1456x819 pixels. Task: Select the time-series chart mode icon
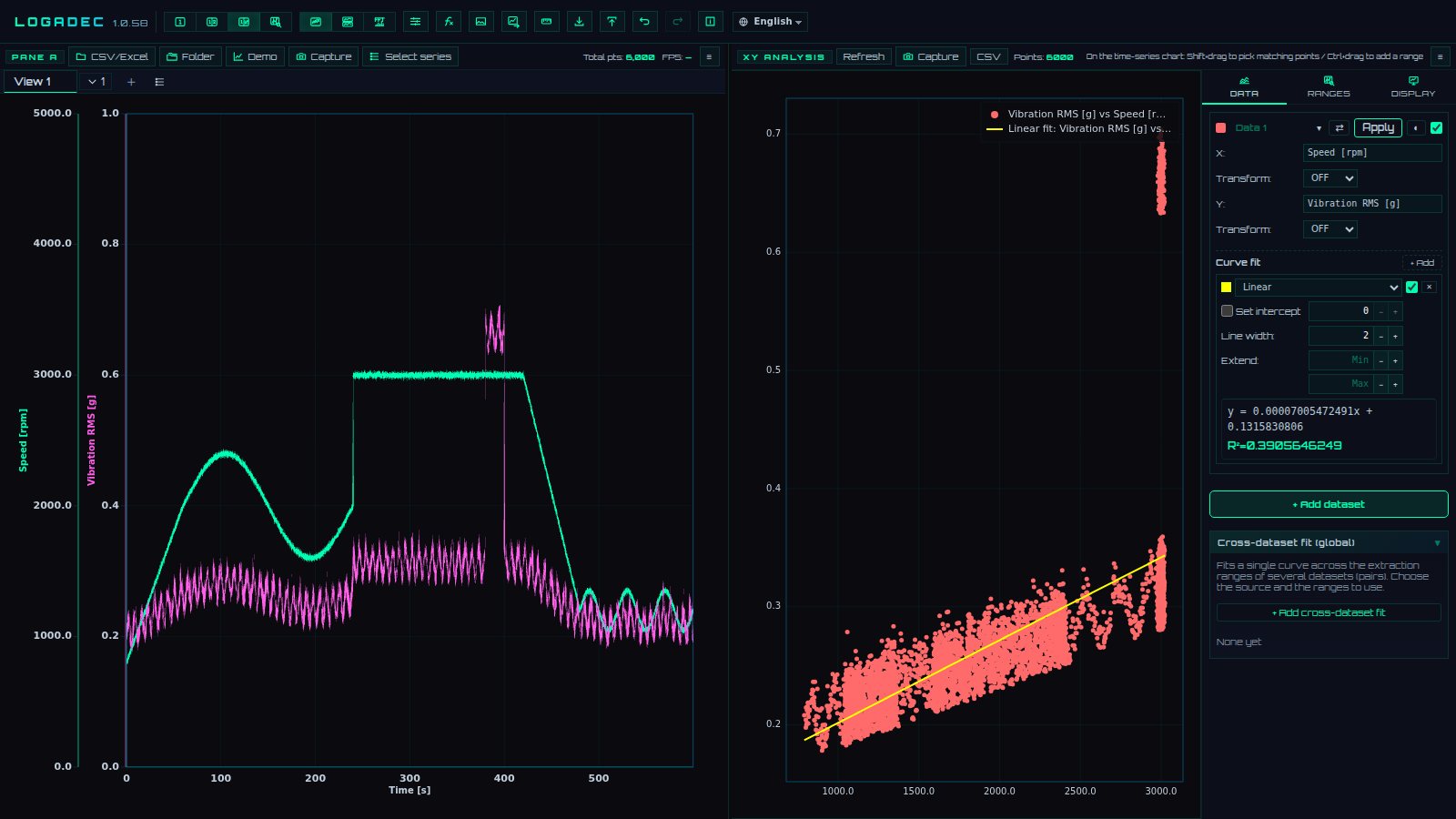pyautogui.click(x=316, y=22)
